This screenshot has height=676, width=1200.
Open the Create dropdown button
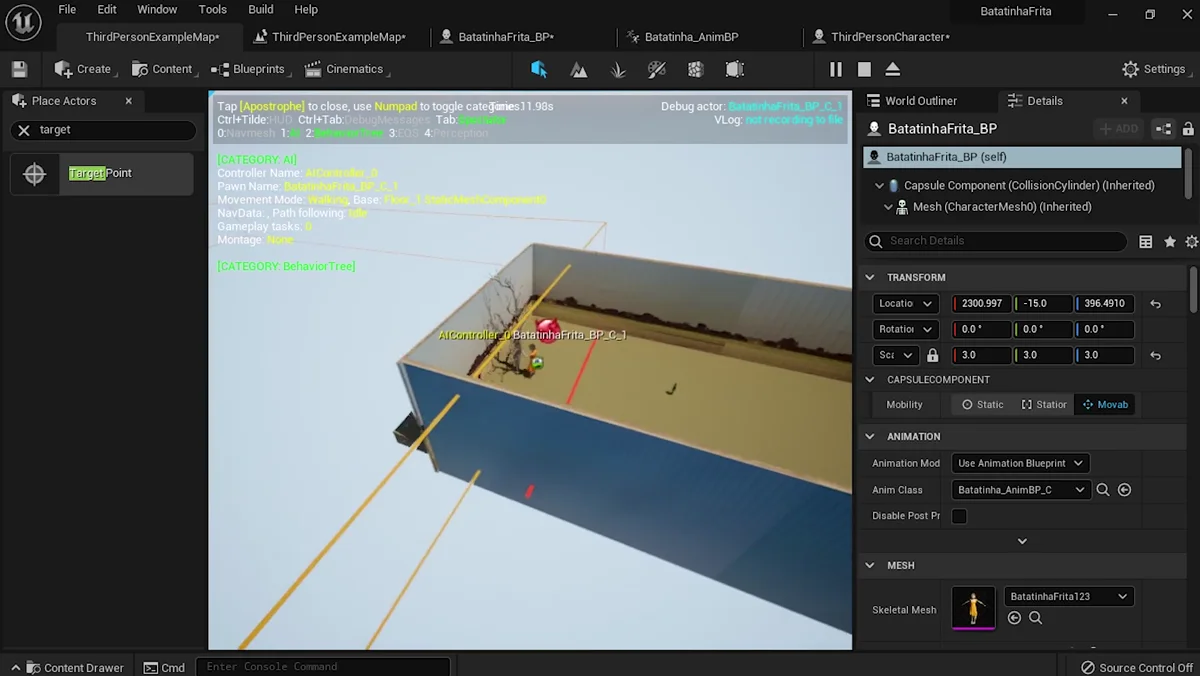coord(84,69)
